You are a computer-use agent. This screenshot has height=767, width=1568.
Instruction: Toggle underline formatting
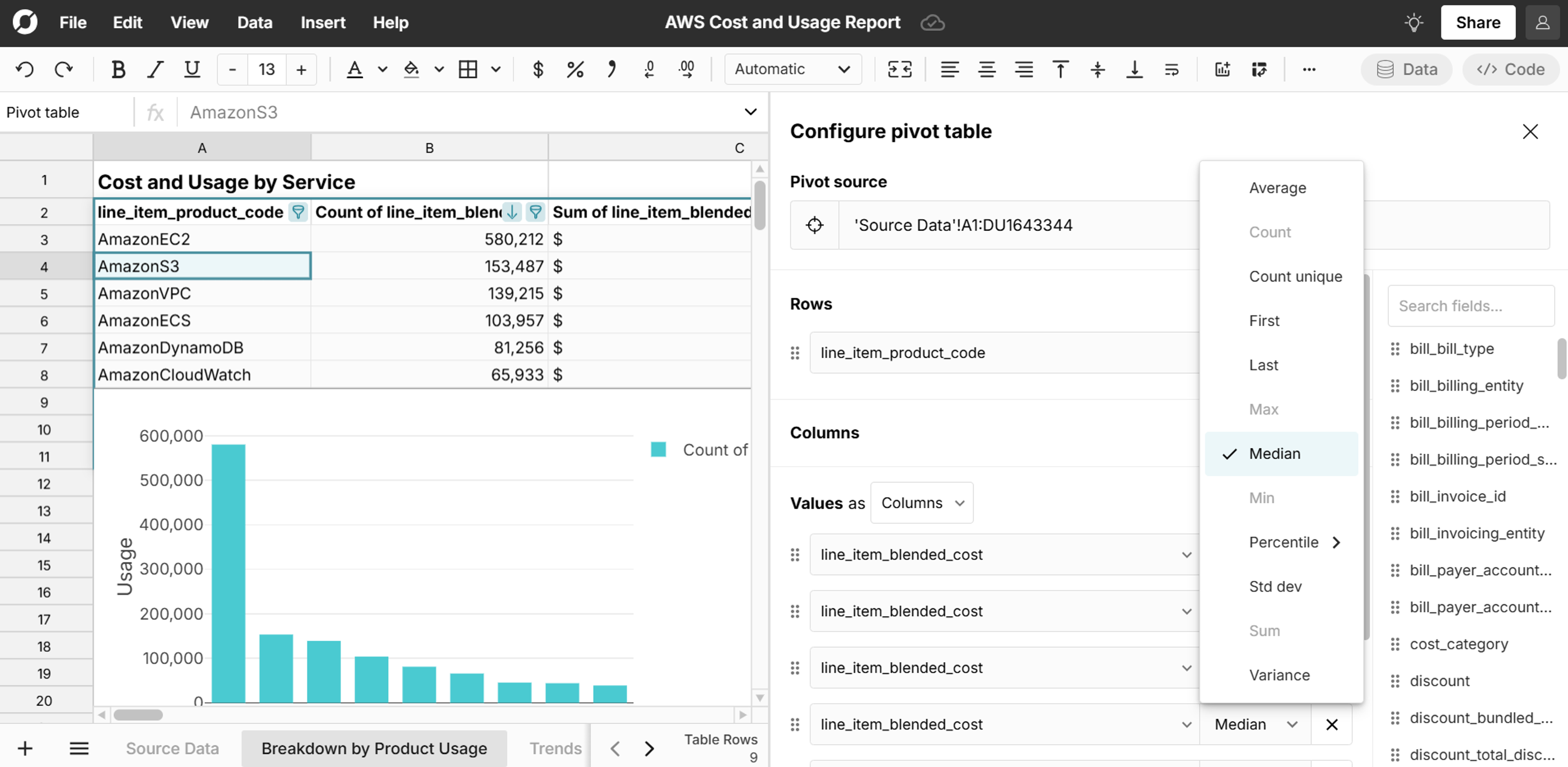pyautogui.click(x=192, y=69)
